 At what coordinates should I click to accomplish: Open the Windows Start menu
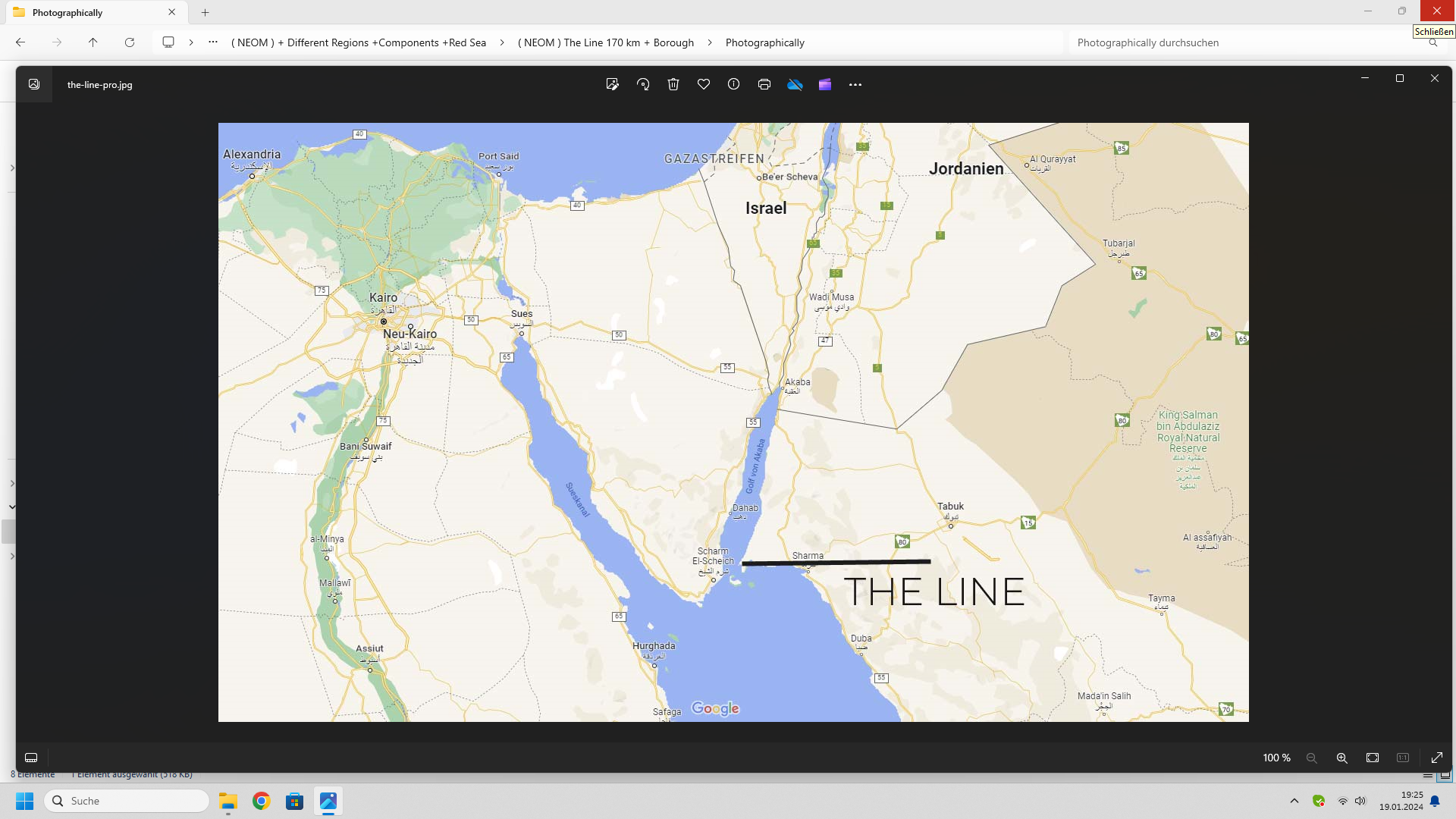(24, 801)
